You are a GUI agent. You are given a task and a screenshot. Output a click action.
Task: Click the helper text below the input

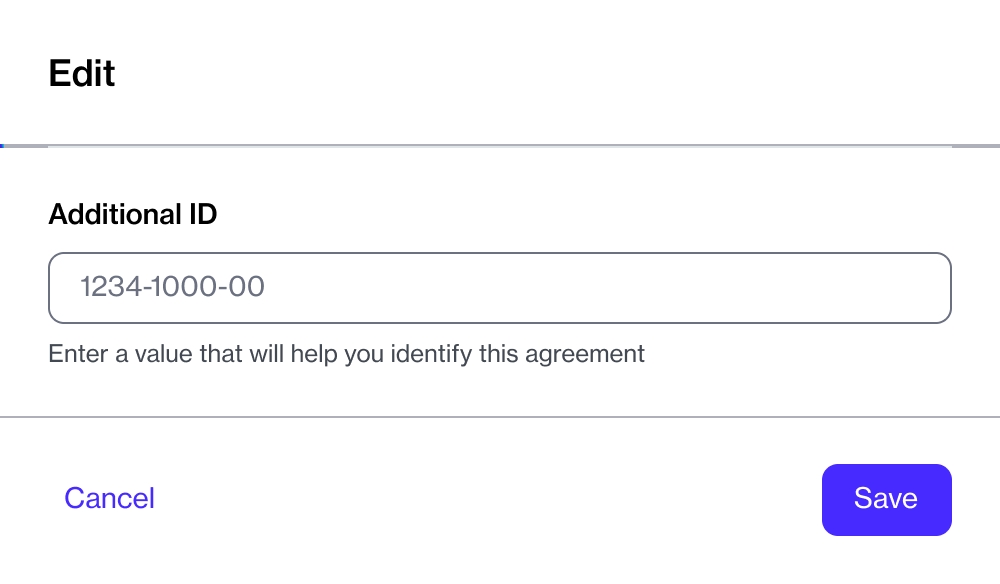point(346,353)
